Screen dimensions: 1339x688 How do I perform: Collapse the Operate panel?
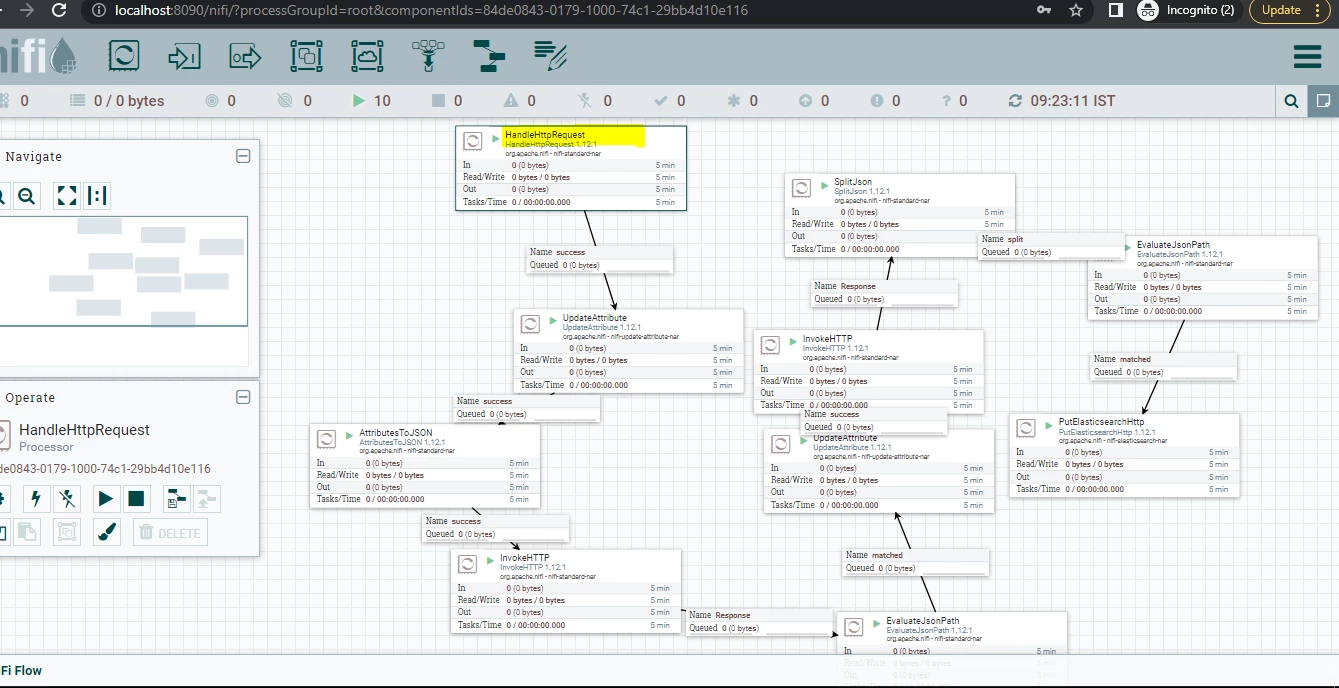[242, 397]
